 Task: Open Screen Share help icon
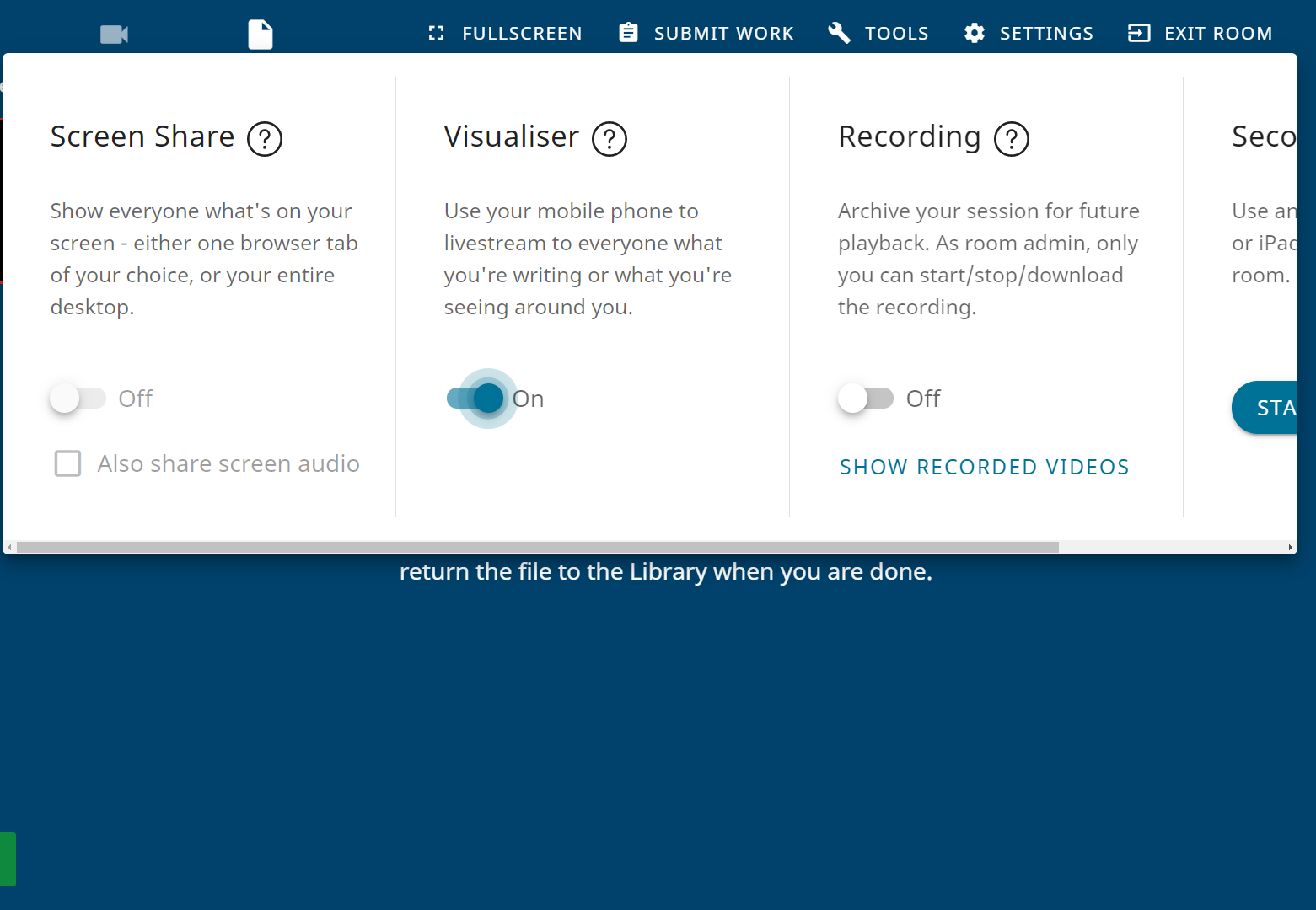pos(265,139)
